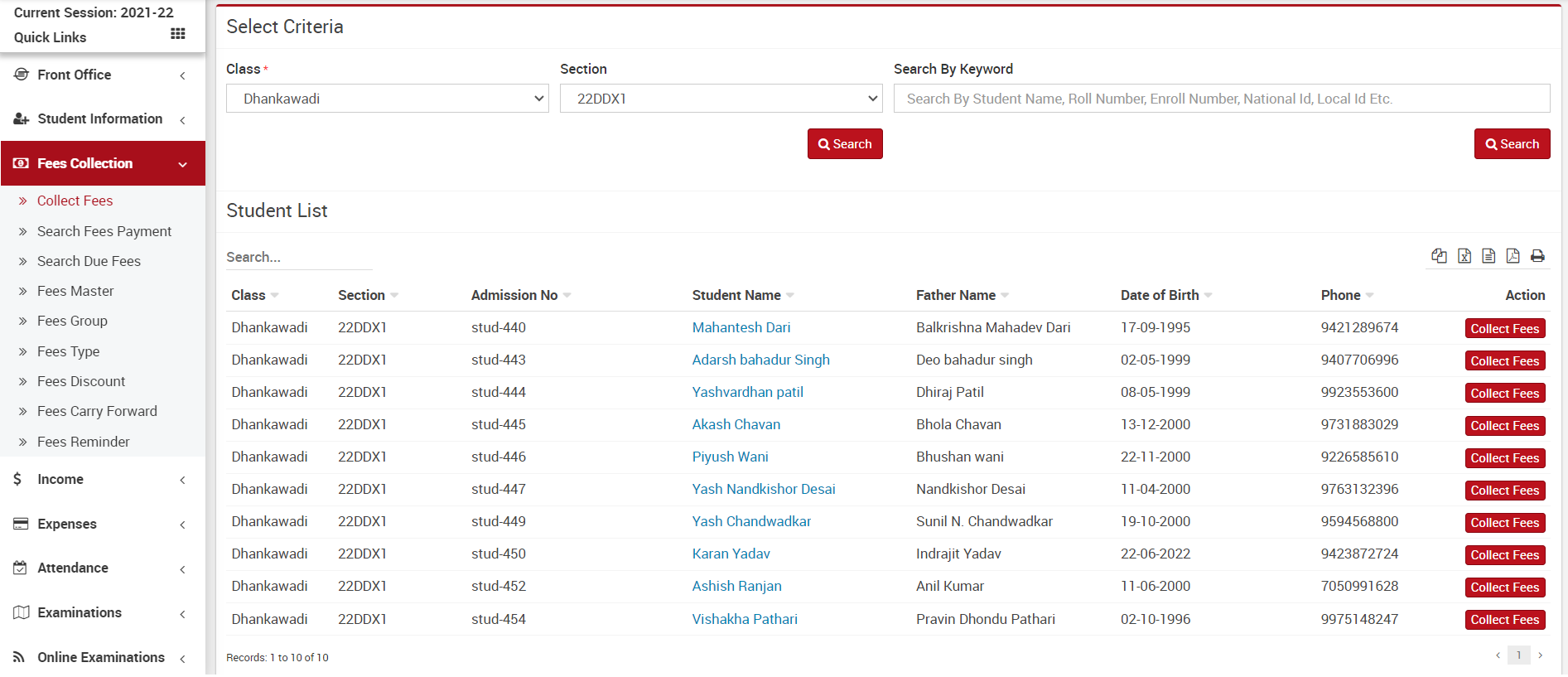Export student list as PDF
Screen dimensions: 1568x677
point(1513,256)
